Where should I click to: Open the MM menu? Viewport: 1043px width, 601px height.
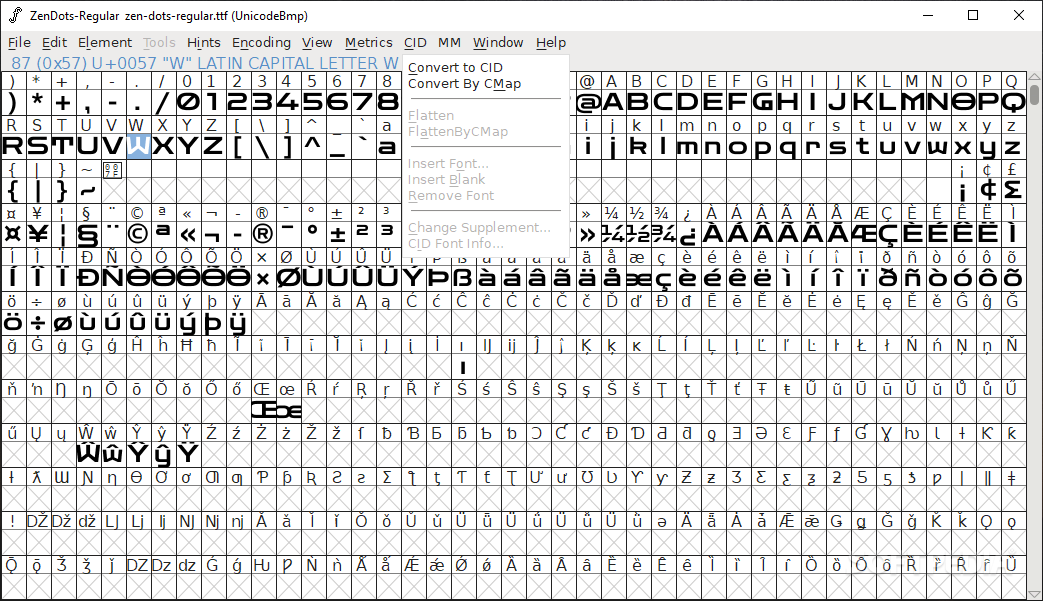tap(449, 43)
